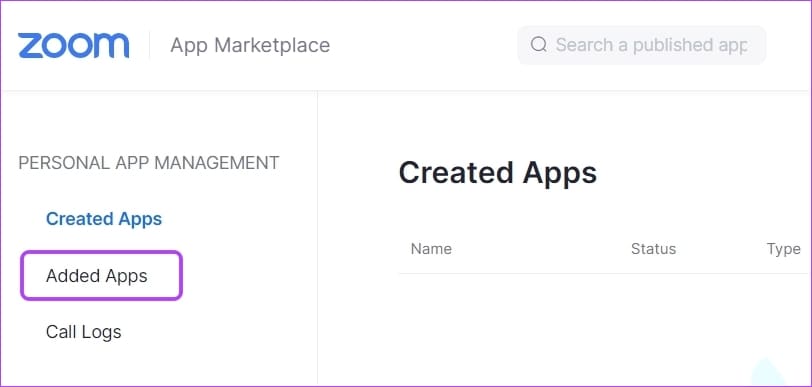Click the Type column header
This screenshot has width=812, height=387.
click(784, 249)
